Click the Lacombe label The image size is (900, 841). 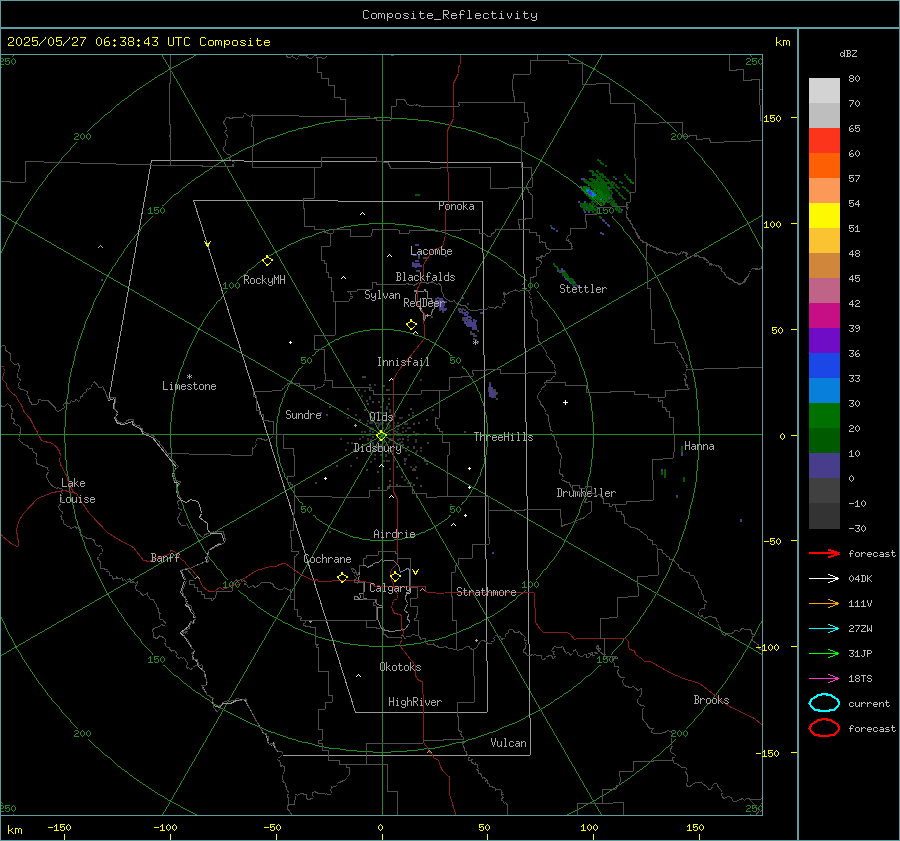[x=431, y=251]
